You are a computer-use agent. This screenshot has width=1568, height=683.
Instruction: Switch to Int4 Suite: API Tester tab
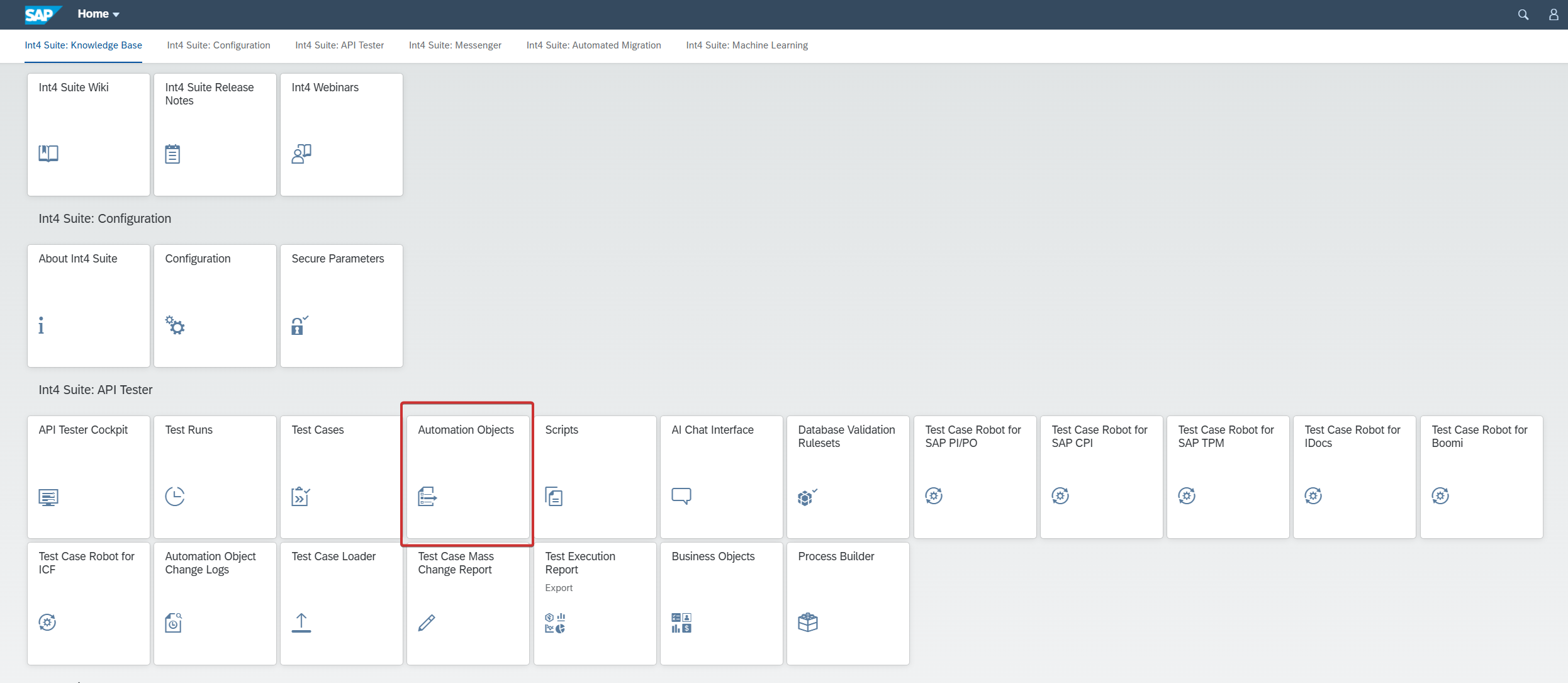coord(339,45)
